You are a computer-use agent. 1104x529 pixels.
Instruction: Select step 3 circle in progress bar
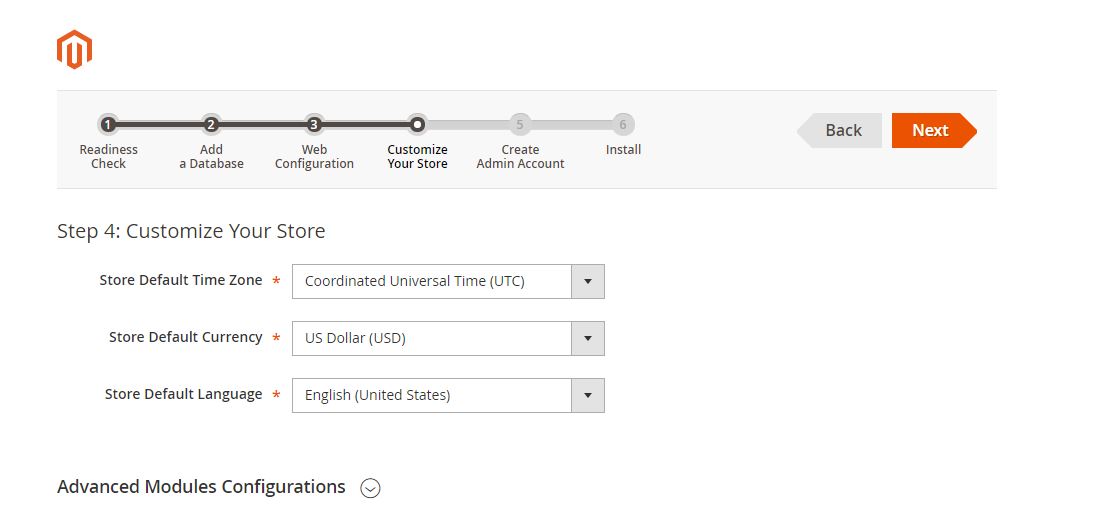tap(314, 125)
